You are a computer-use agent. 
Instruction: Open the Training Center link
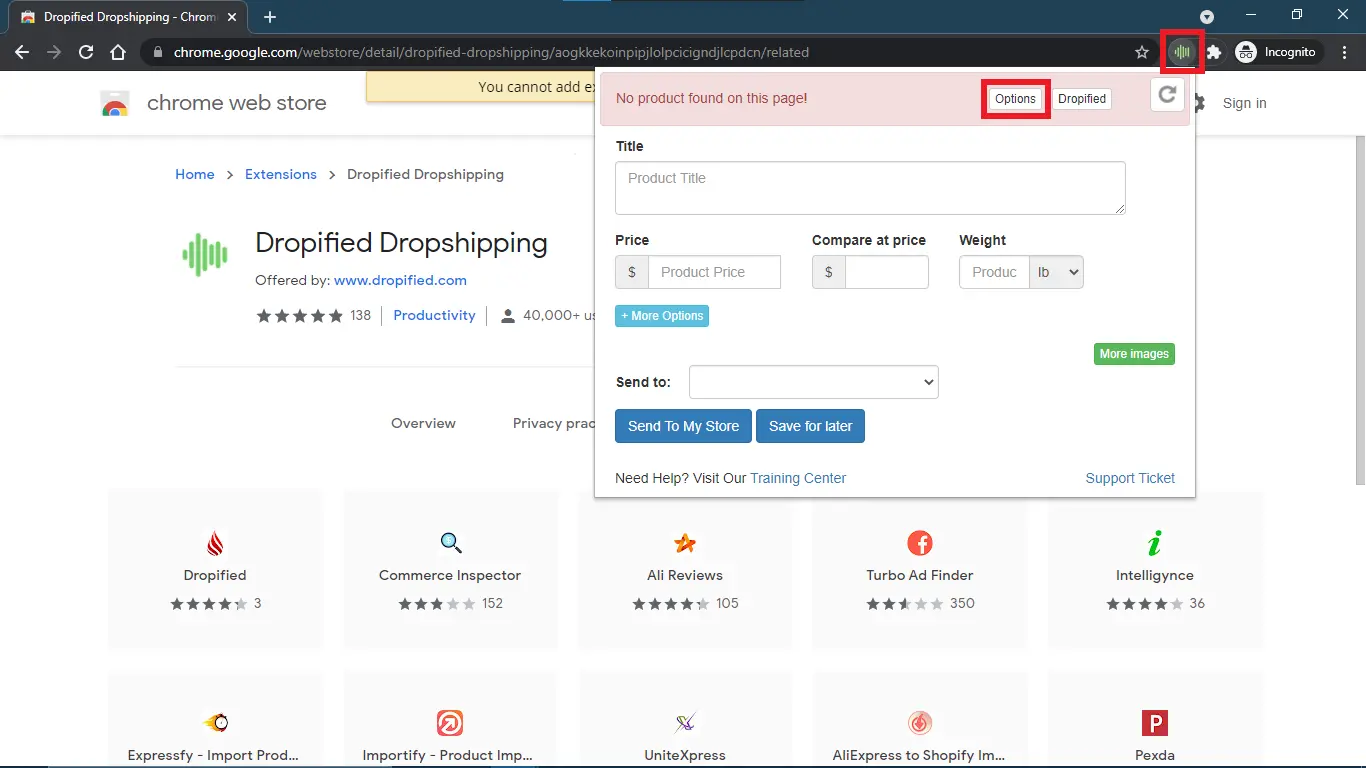[797, 478]
